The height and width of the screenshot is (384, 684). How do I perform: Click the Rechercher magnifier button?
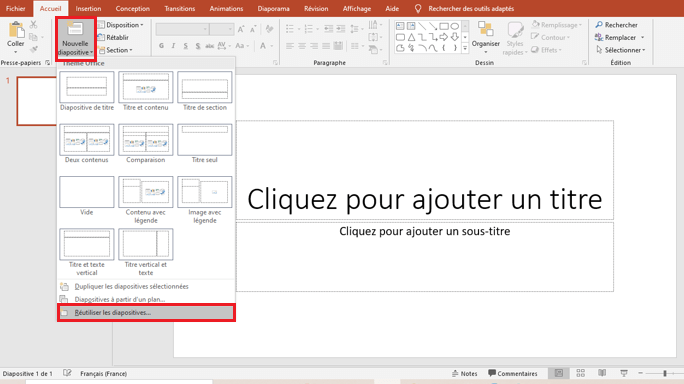(x=616, y=25)
